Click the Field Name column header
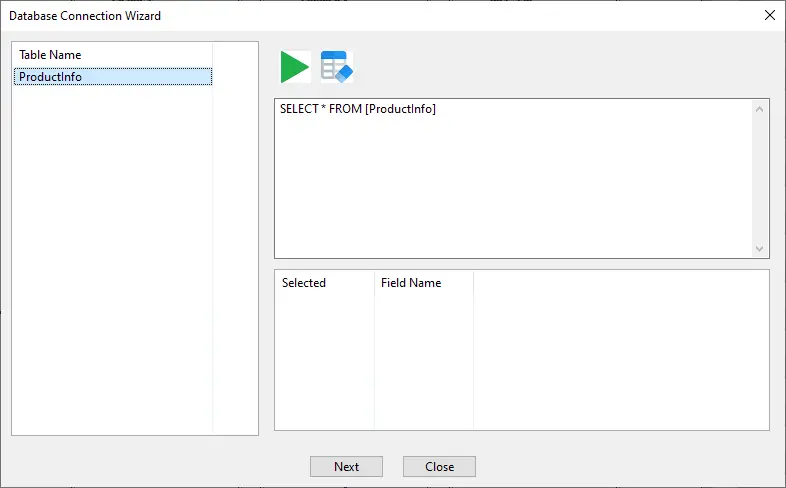Viewport: 786px width, 488px height. click(424, 283)
